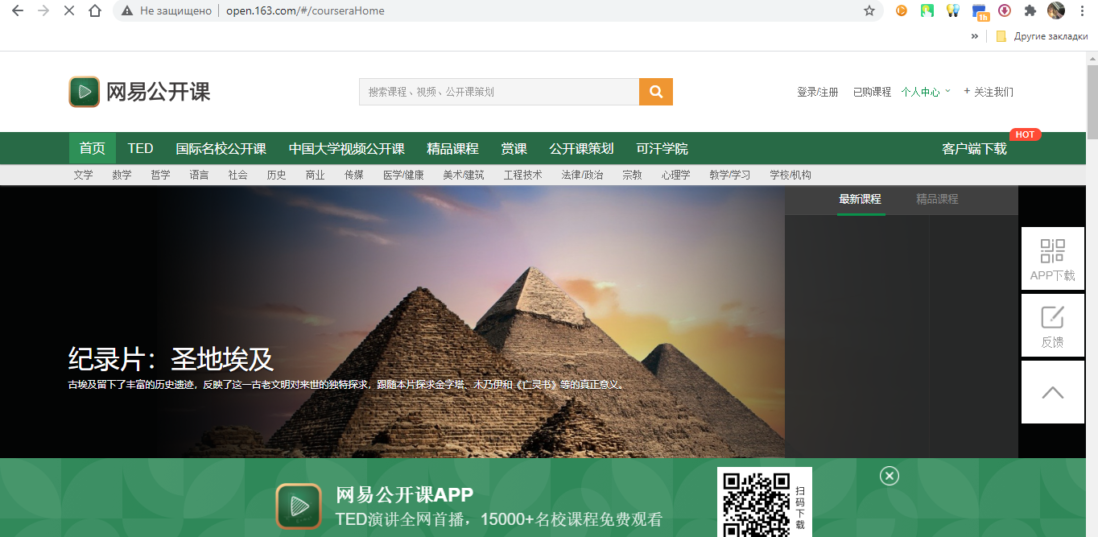Screen dimensions: 1098x537
Task: Open the TED navigation tab
Action: (x=140, y=148)
